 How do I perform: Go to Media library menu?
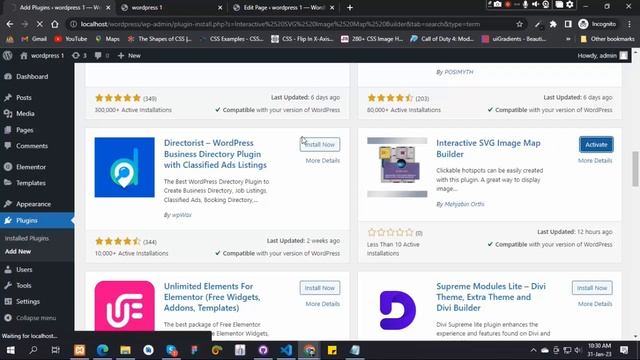pos(25,113)
